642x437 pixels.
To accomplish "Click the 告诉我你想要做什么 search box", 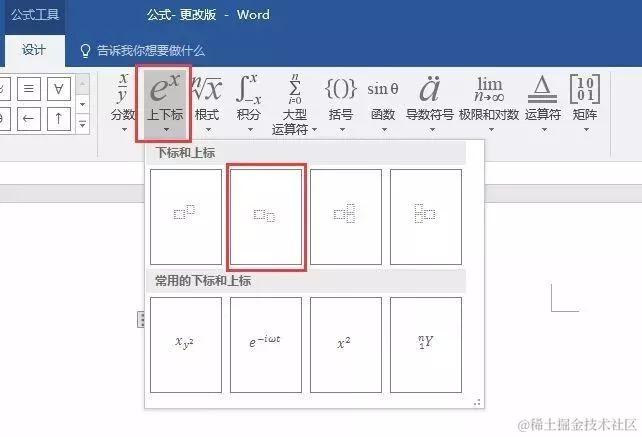I will tap(151, 51).
